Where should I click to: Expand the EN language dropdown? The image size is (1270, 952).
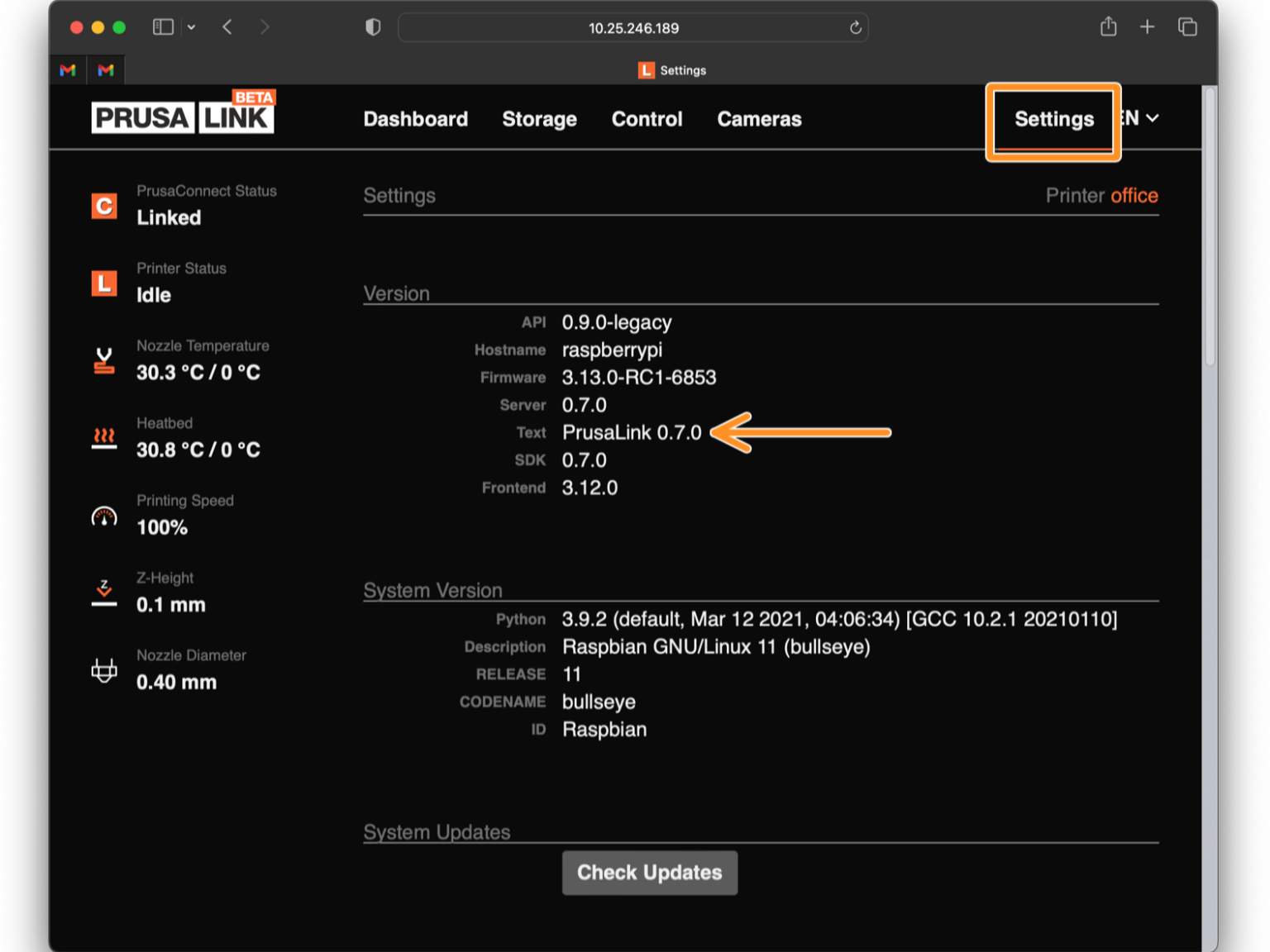pos(1142,118)
